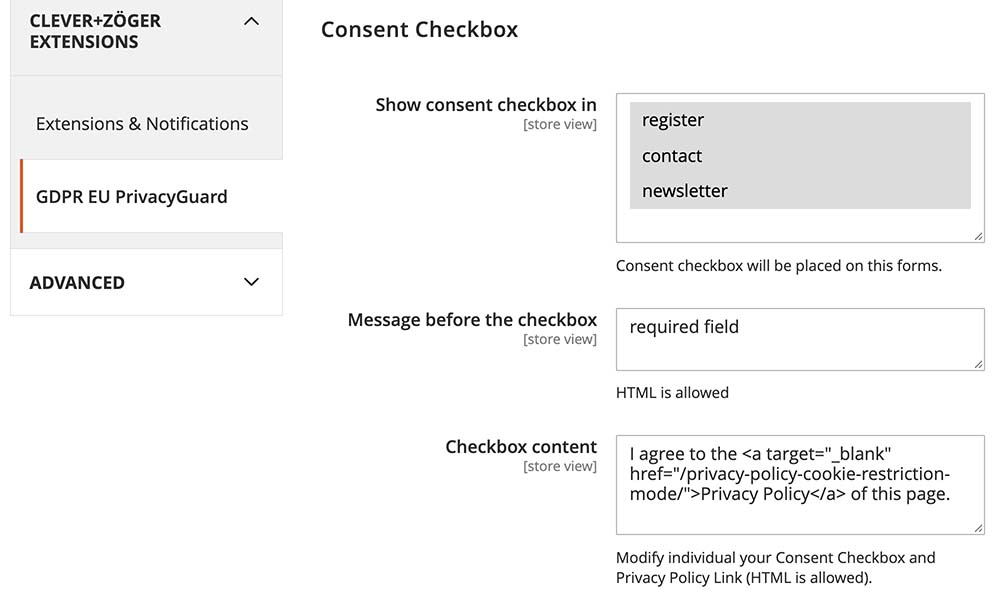This screenshot has height=600, width=1000.
Task: Click the Checkbox content textarea
Action: [x=800, y=485]
